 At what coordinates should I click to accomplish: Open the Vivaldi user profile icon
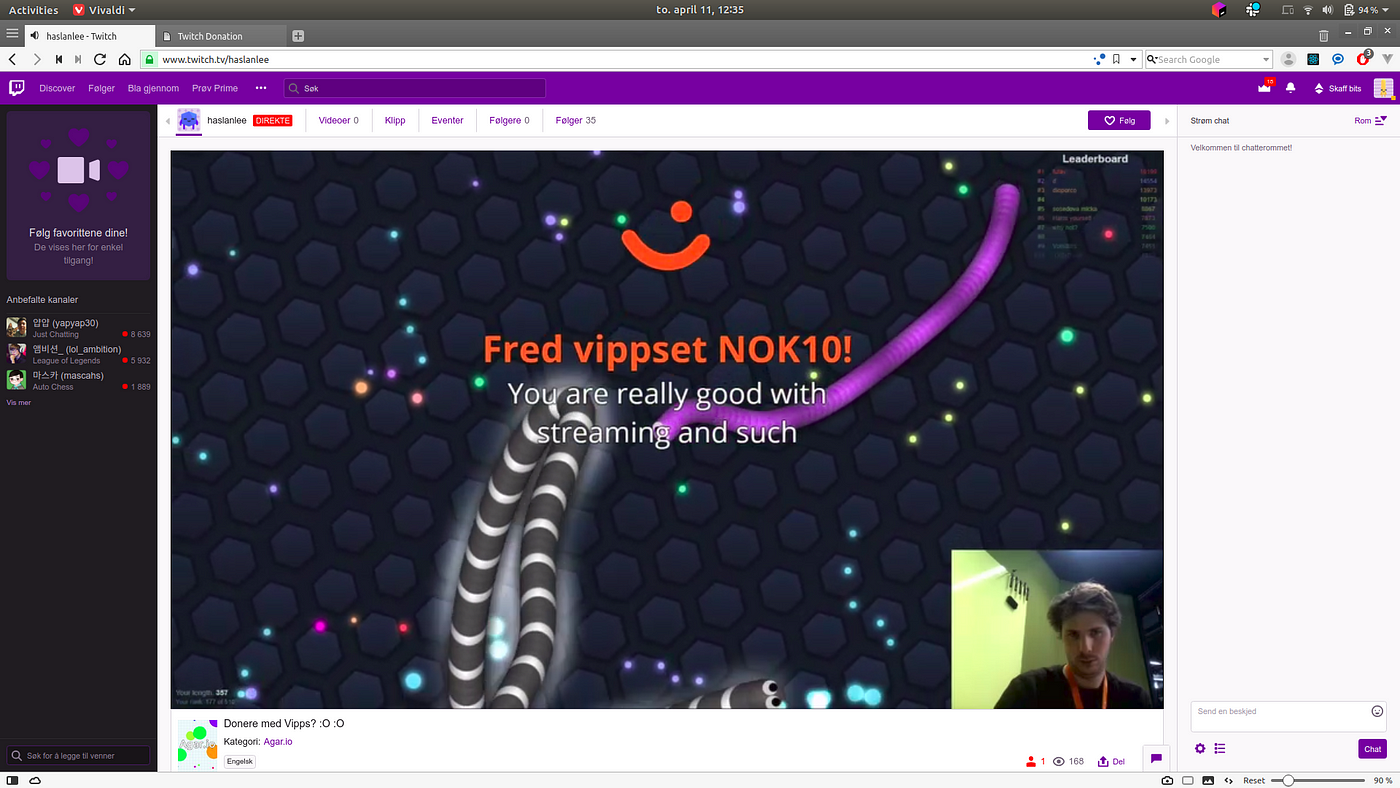pos(1289,59)
